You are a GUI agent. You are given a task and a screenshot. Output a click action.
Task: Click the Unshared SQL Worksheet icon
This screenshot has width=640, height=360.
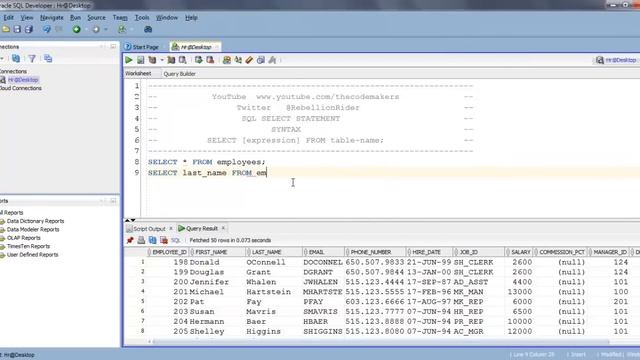[227, 60]
